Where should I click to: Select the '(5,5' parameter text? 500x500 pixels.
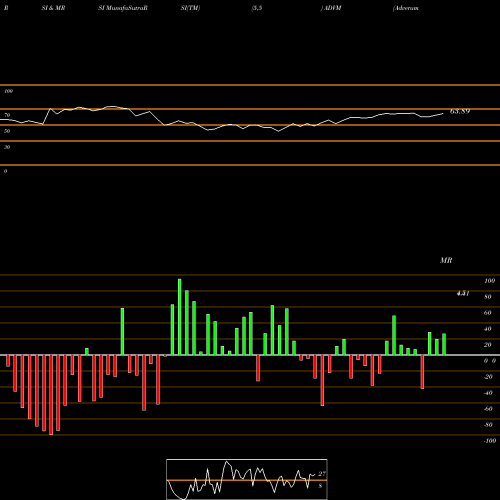257,8
